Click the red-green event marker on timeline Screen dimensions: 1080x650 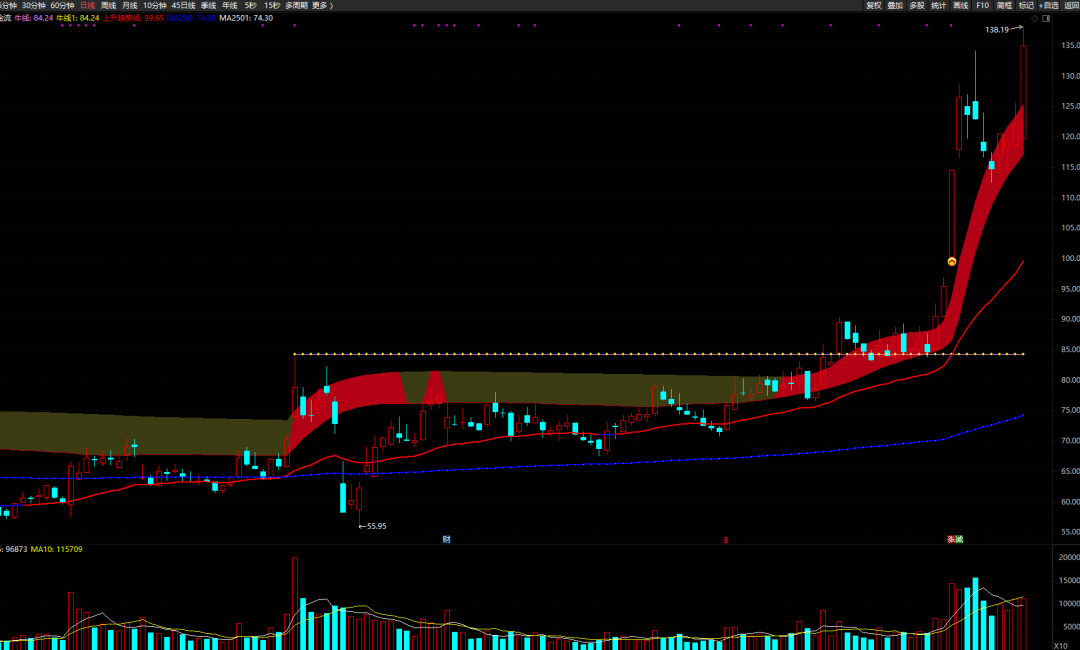click(x=955, y=539)
